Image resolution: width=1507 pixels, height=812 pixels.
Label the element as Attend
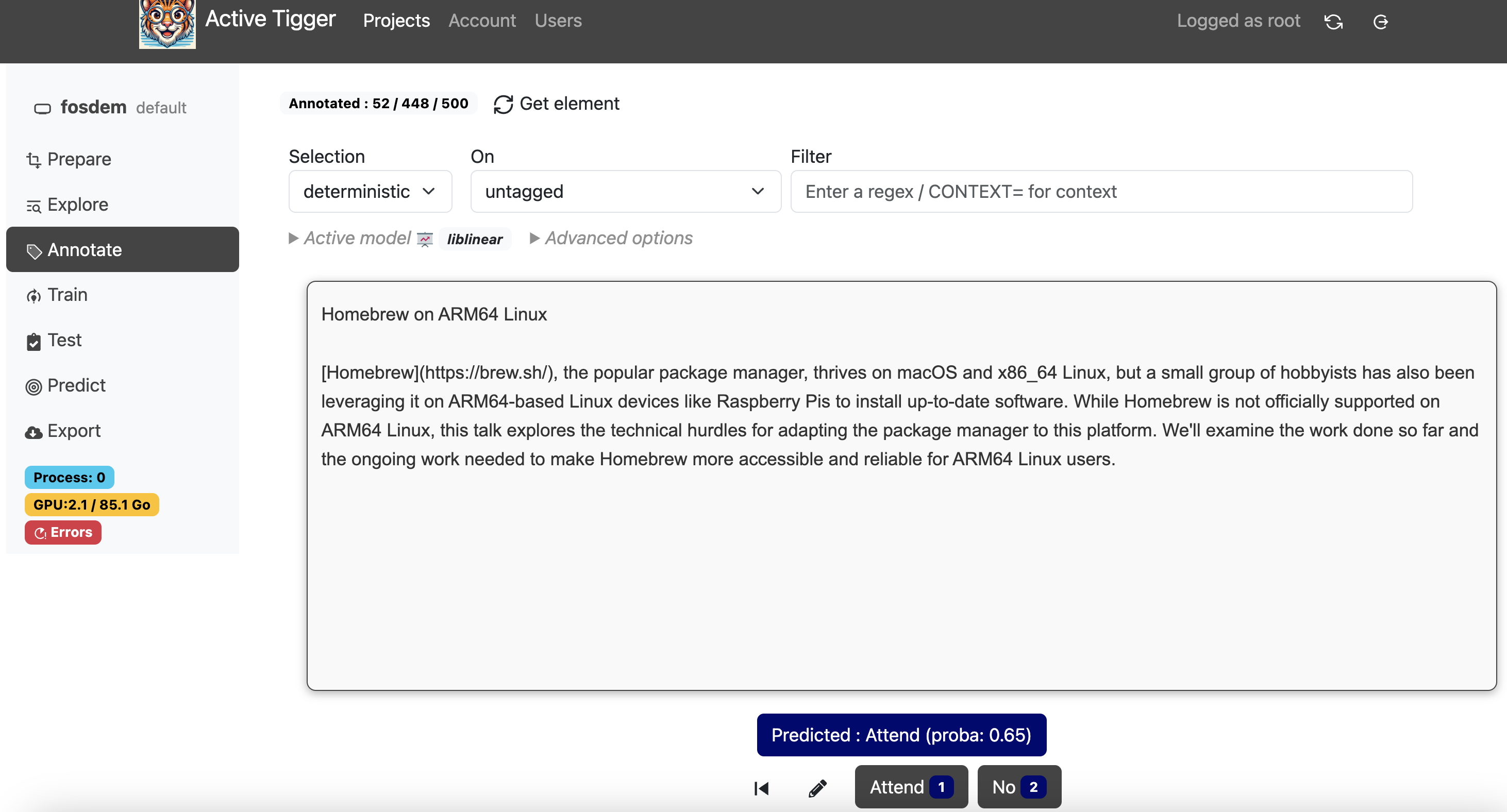tap(910, 787)
